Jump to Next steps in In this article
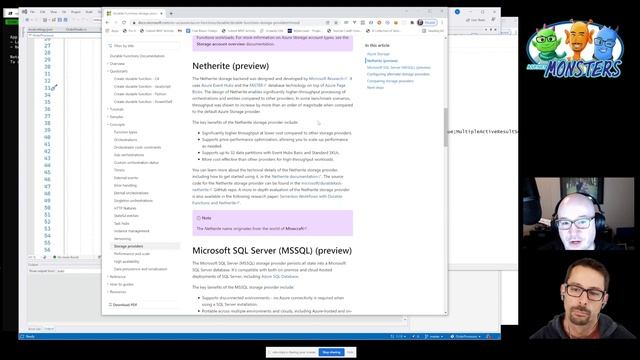 tap(375, 87)
